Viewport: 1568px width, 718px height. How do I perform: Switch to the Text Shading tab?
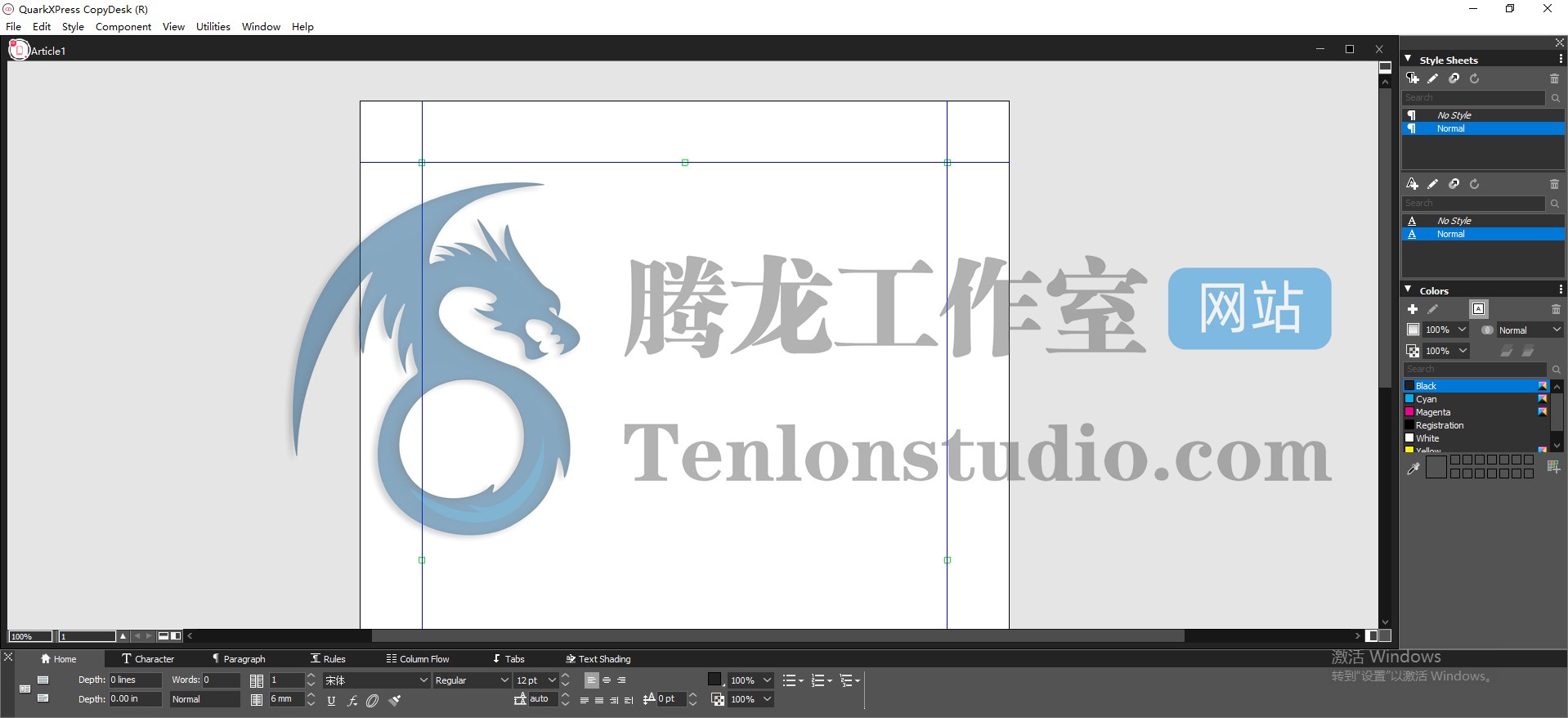[598, 659]
